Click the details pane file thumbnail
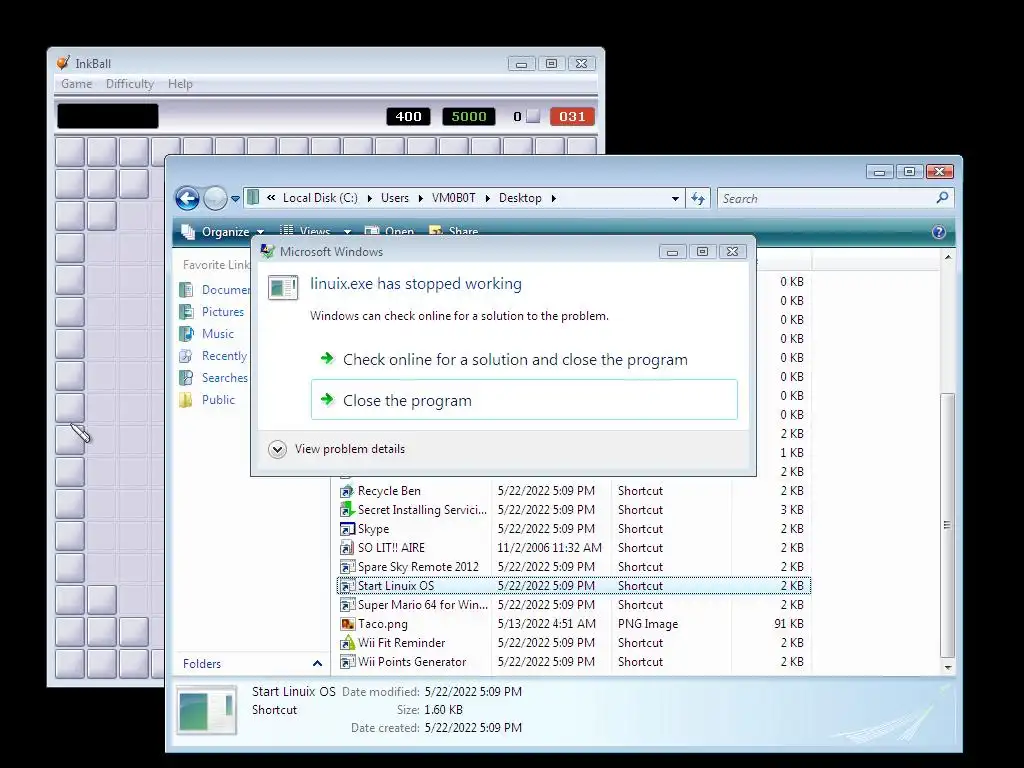Image resolution: width=1024 pixels, height=768 pixels. [206, 711]
